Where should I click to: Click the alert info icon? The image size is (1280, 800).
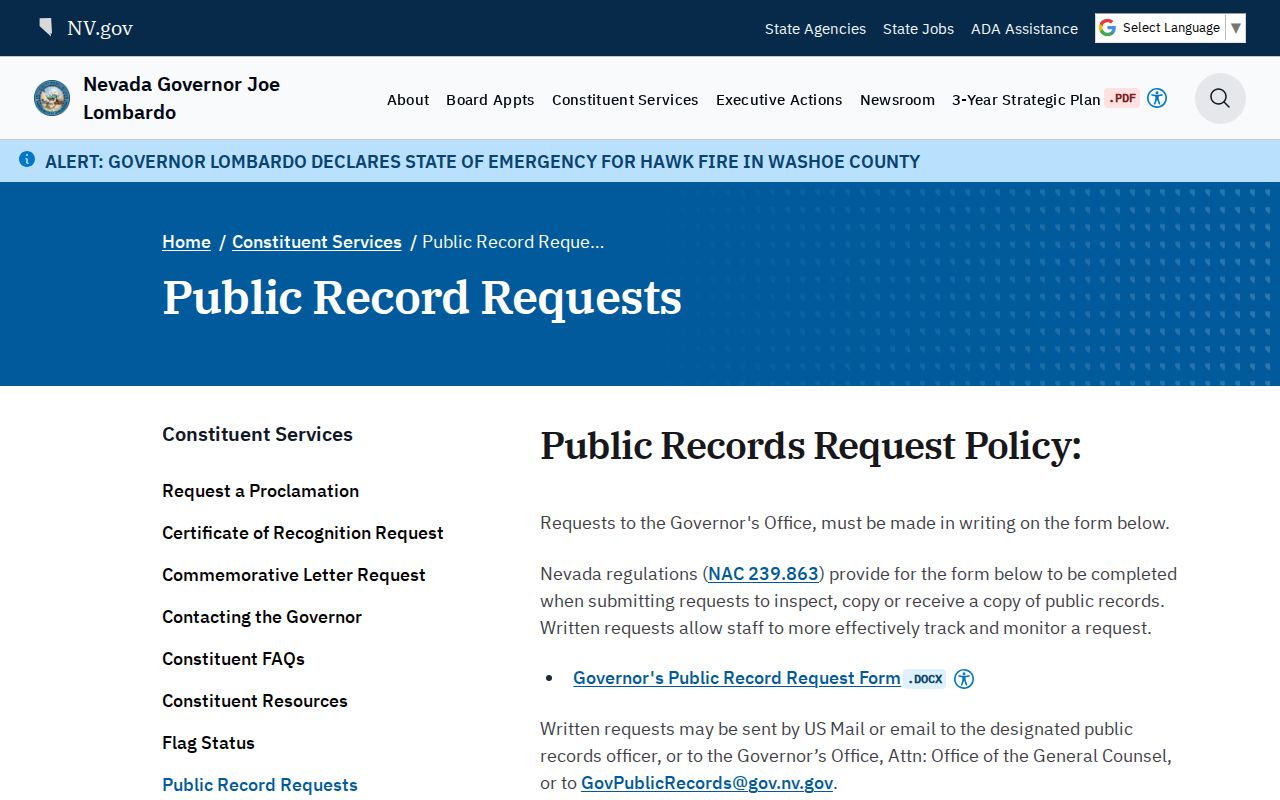pos(27,160)
